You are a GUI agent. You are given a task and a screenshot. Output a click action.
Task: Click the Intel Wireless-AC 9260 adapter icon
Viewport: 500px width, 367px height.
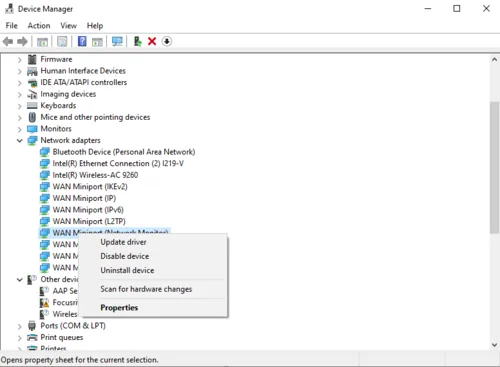pos(45,175)
